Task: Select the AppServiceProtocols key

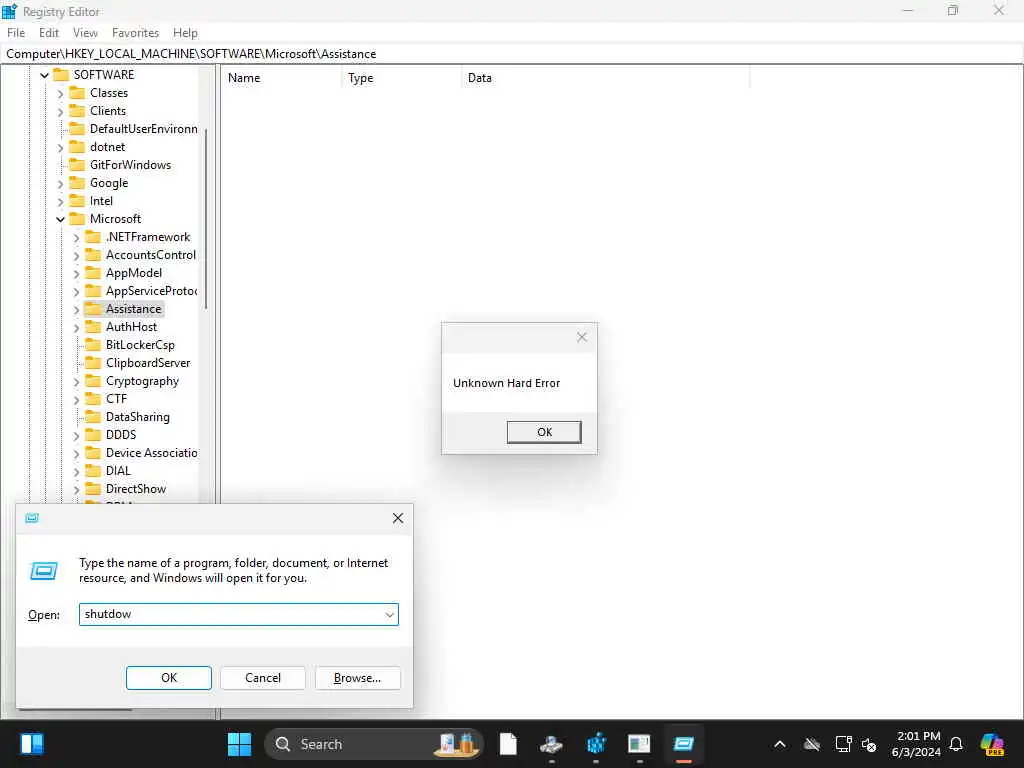Action: (152, 291)
